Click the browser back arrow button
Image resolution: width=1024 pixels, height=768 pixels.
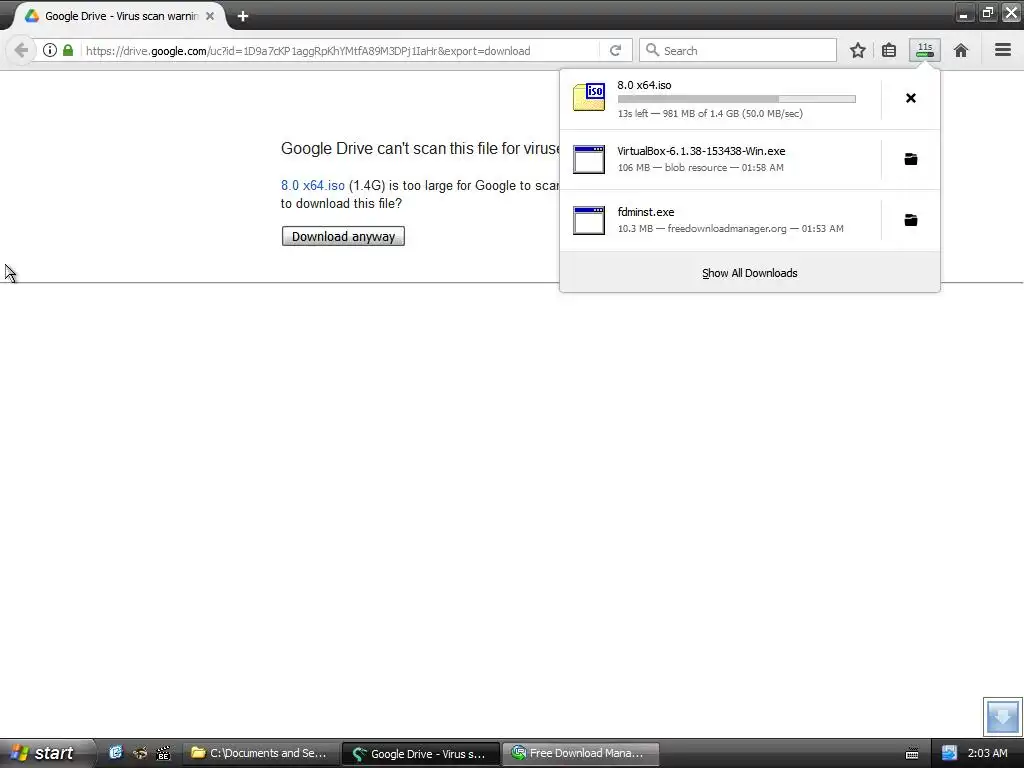[20, 50]
